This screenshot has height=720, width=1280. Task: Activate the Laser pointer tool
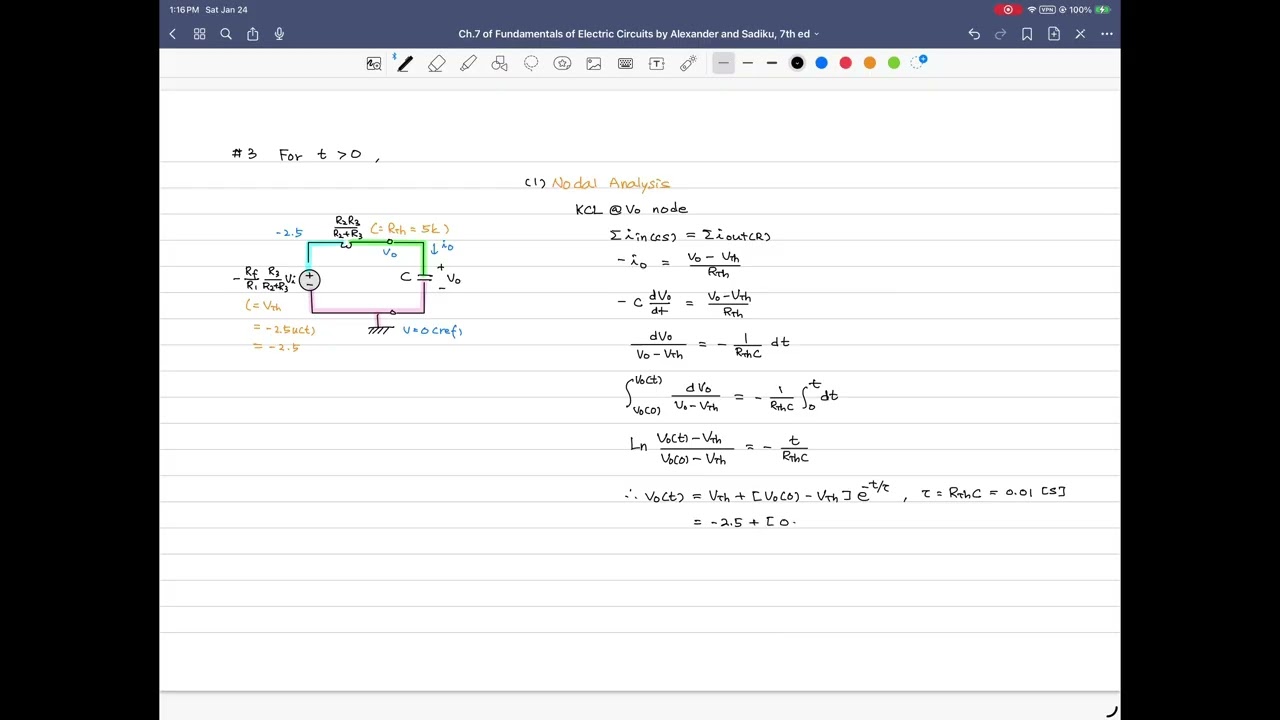coord(688,63)
